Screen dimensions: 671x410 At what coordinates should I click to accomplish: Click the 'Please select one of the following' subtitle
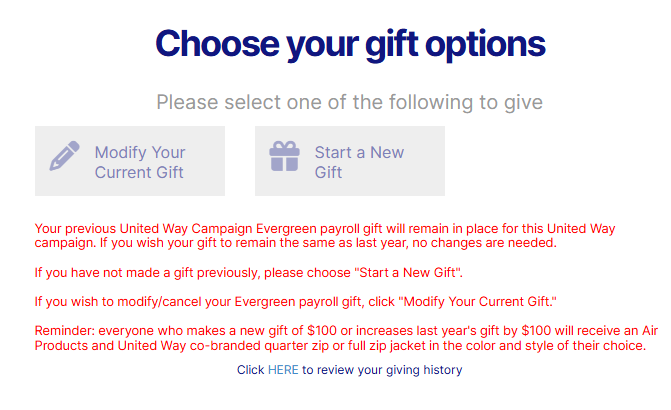click(x=349, y=102)
